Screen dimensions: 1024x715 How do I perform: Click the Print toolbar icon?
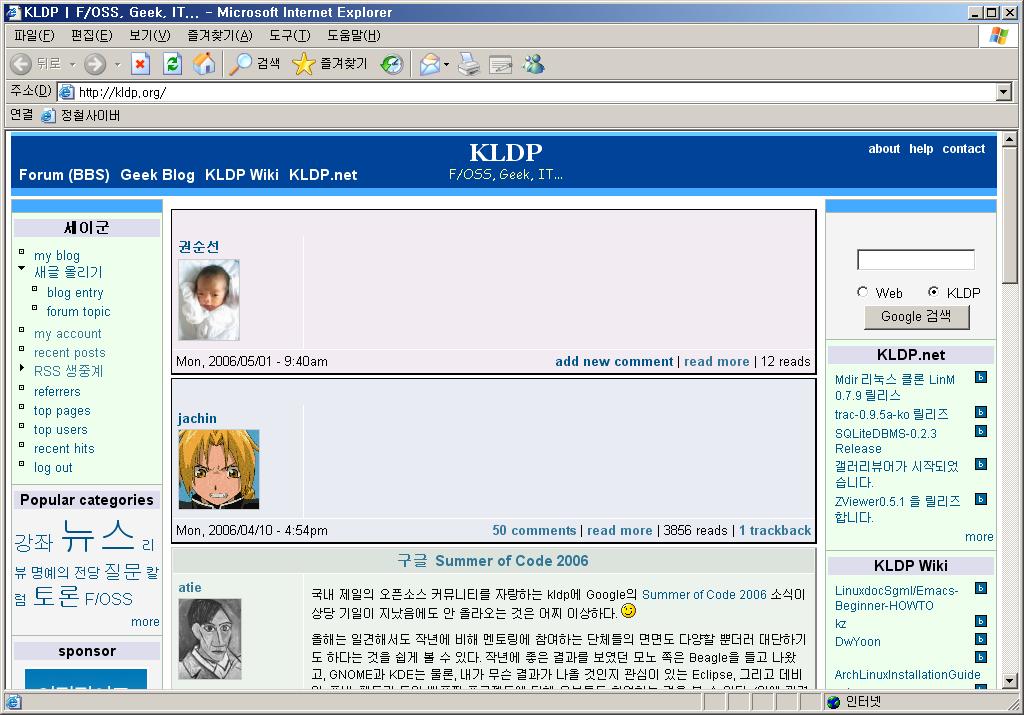pyautogui.click(x=469, y=64)
